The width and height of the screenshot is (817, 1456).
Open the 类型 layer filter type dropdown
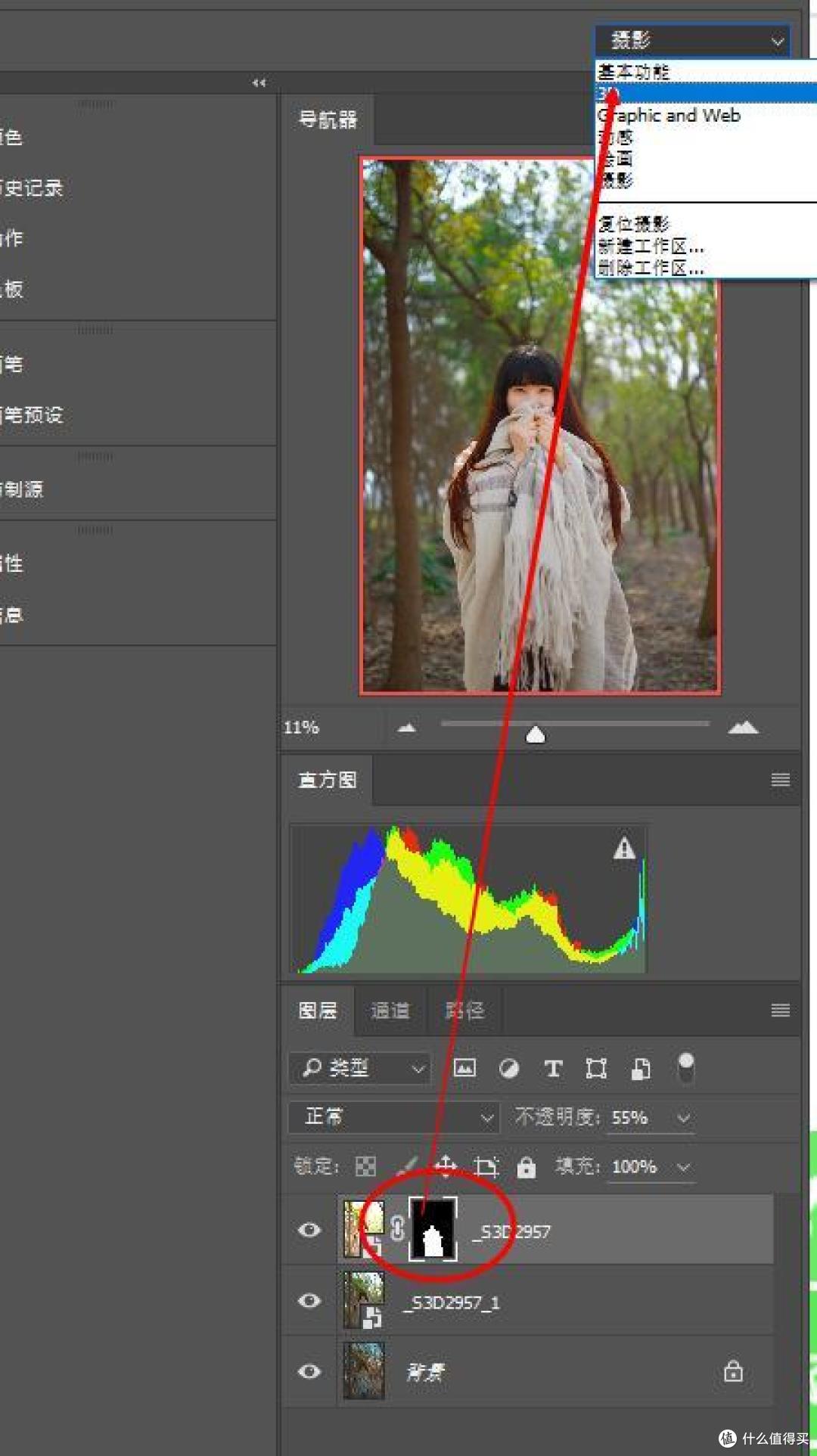click(x=359, y=1068)
